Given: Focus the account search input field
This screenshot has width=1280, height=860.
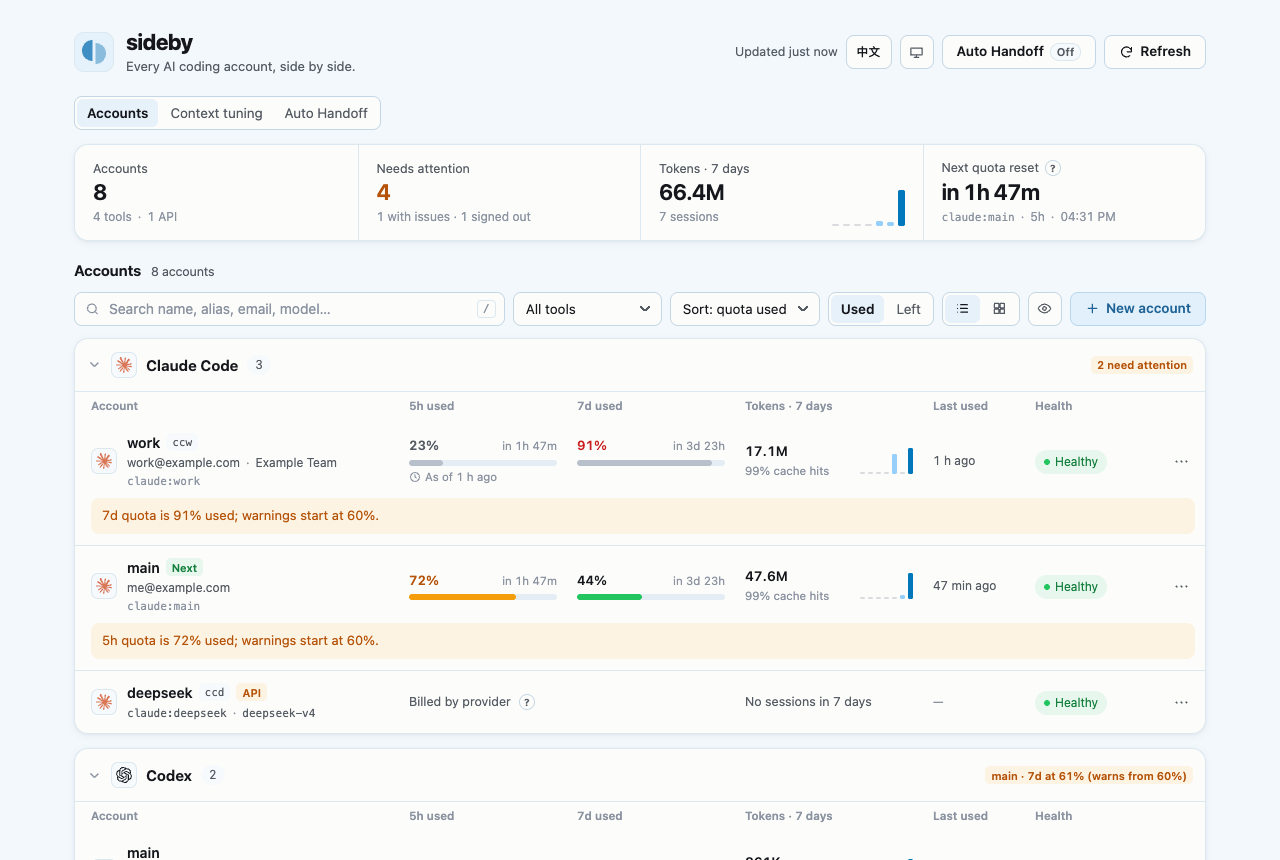Looking at the screenshot, I should click(289, 309).
